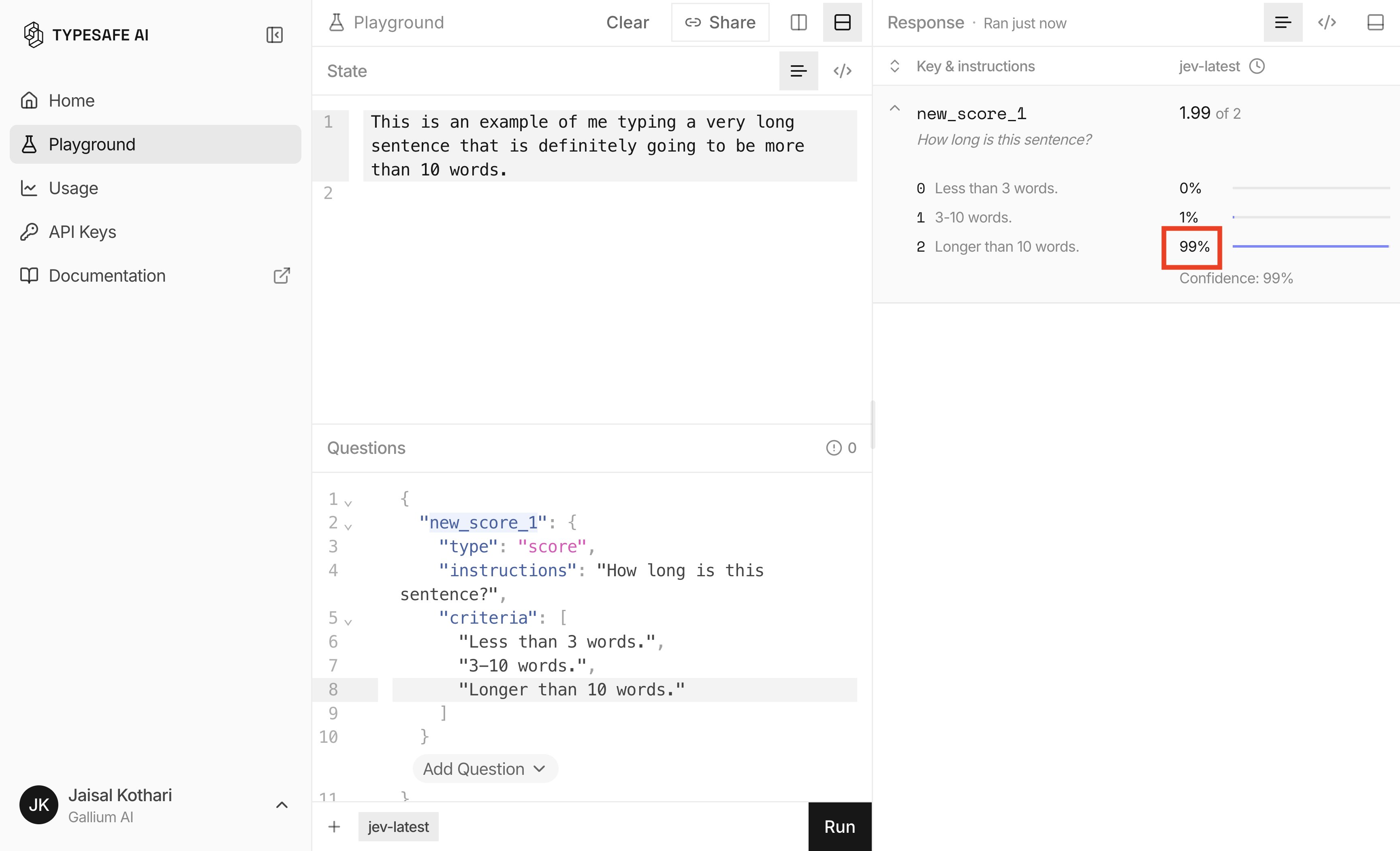Run the playground
Screen dimensions: 1400x851
tap(839, 827)
